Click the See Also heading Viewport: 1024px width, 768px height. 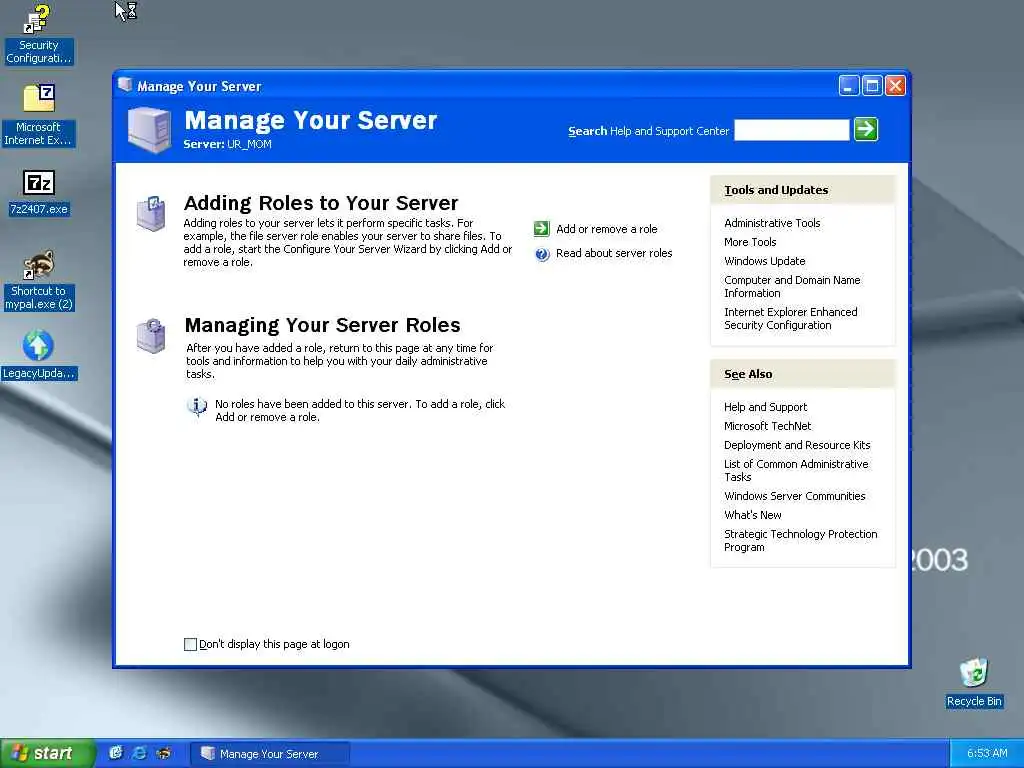click(x=748, y=374)
